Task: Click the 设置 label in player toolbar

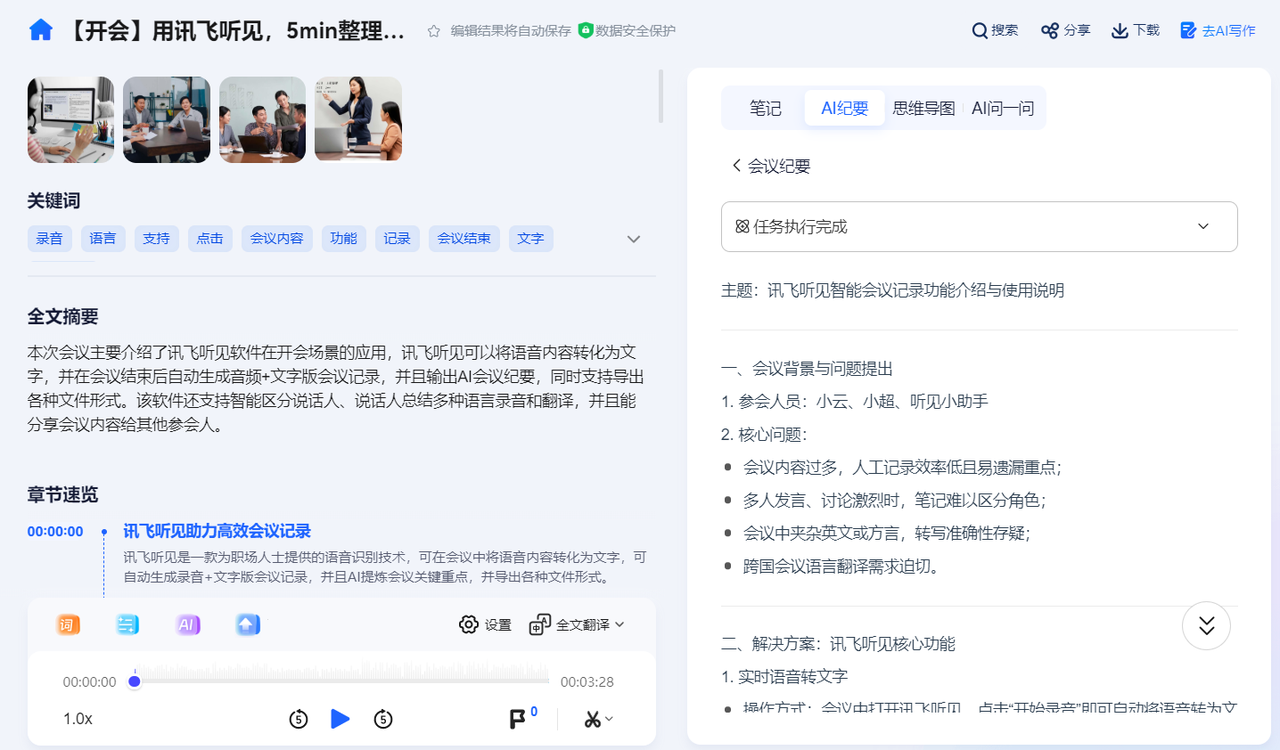Action: click(x=498, y=625)
